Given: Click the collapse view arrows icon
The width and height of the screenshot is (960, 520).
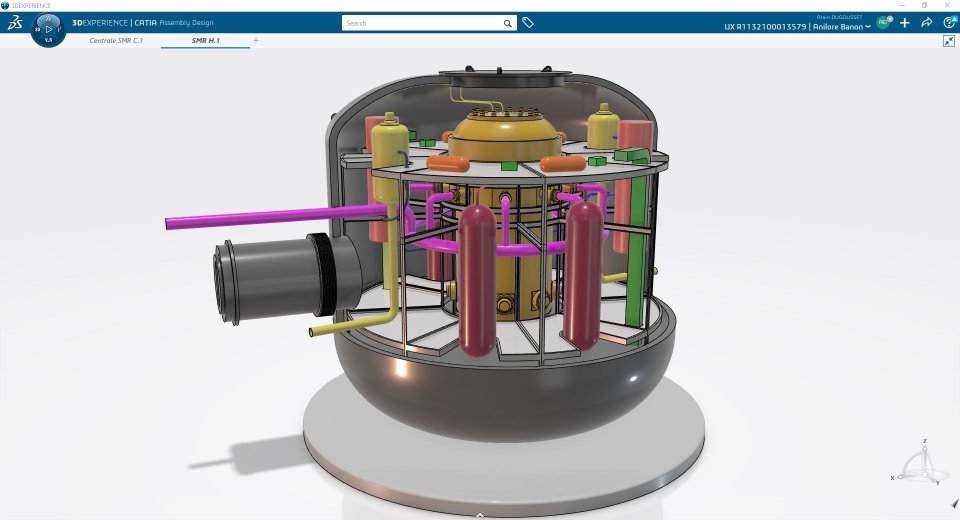Looking at the screenshot, I should (948, 41).
